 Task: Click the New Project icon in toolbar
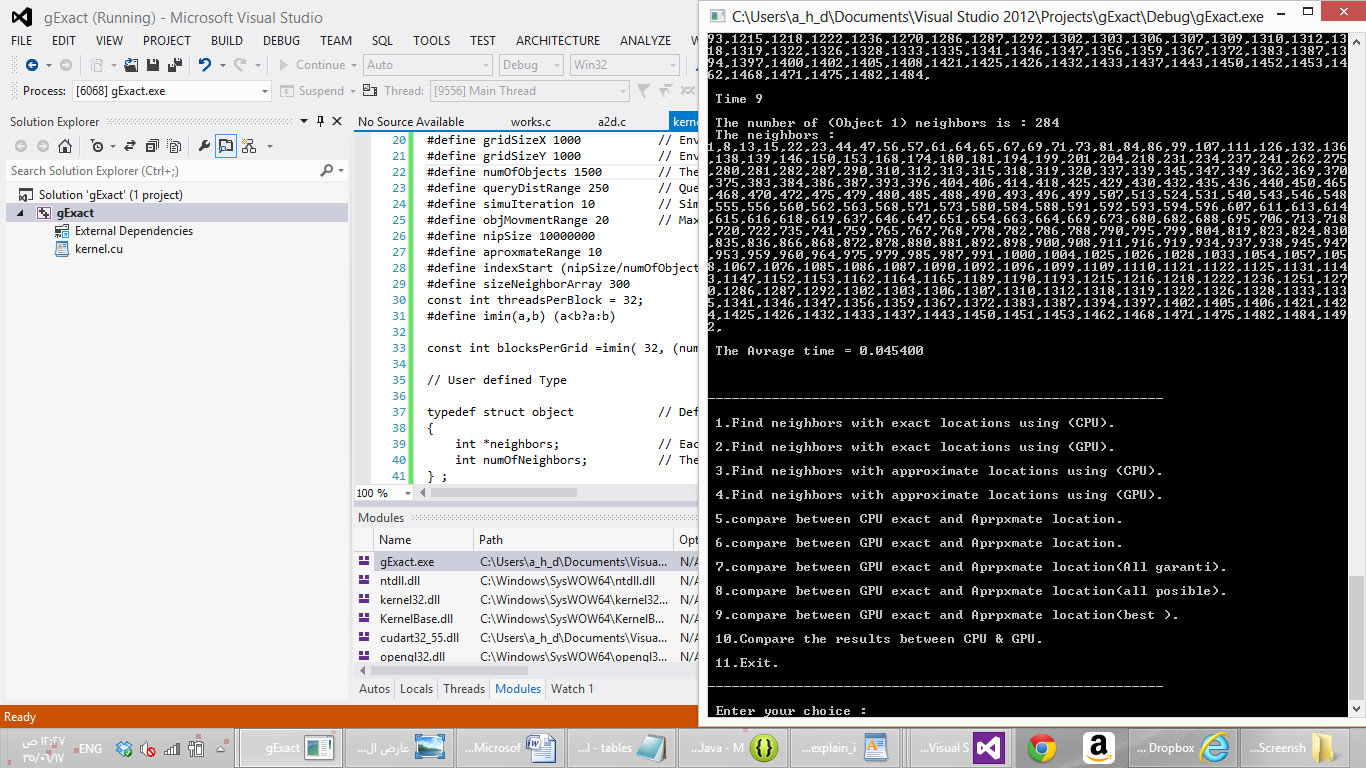[x=97, y=65]
